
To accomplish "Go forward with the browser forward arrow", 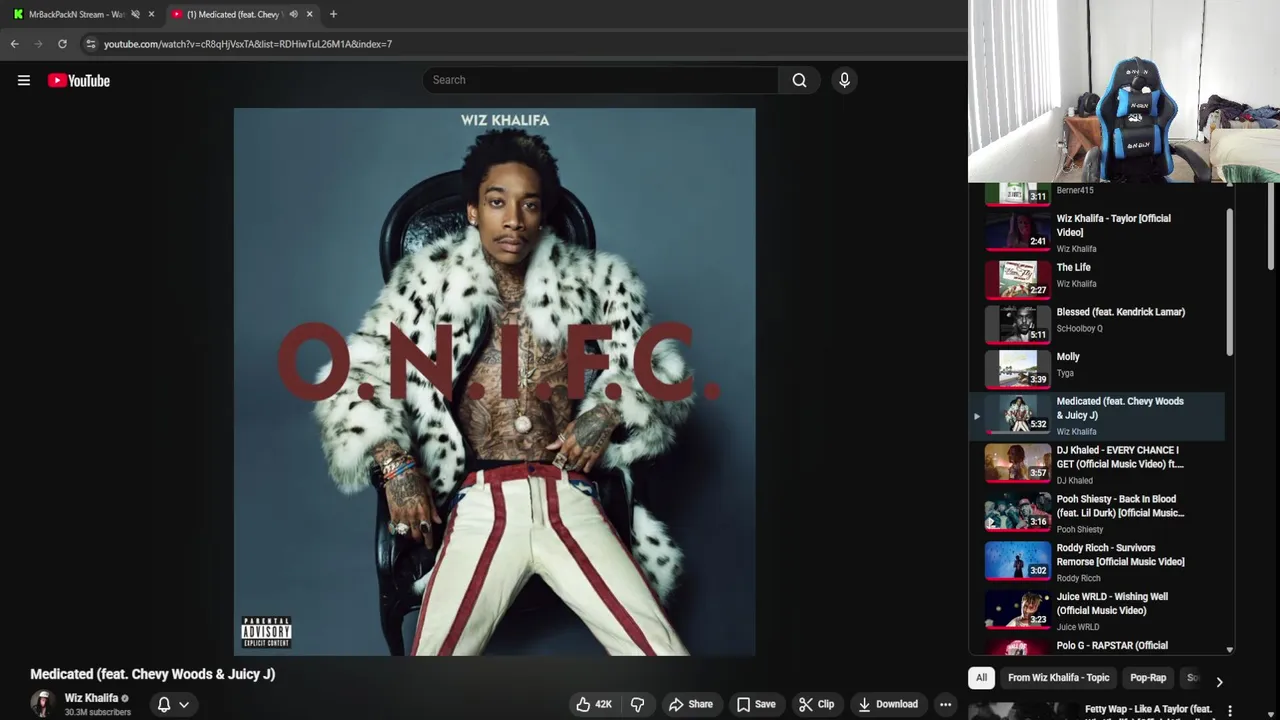I will (x=38, y=44).
